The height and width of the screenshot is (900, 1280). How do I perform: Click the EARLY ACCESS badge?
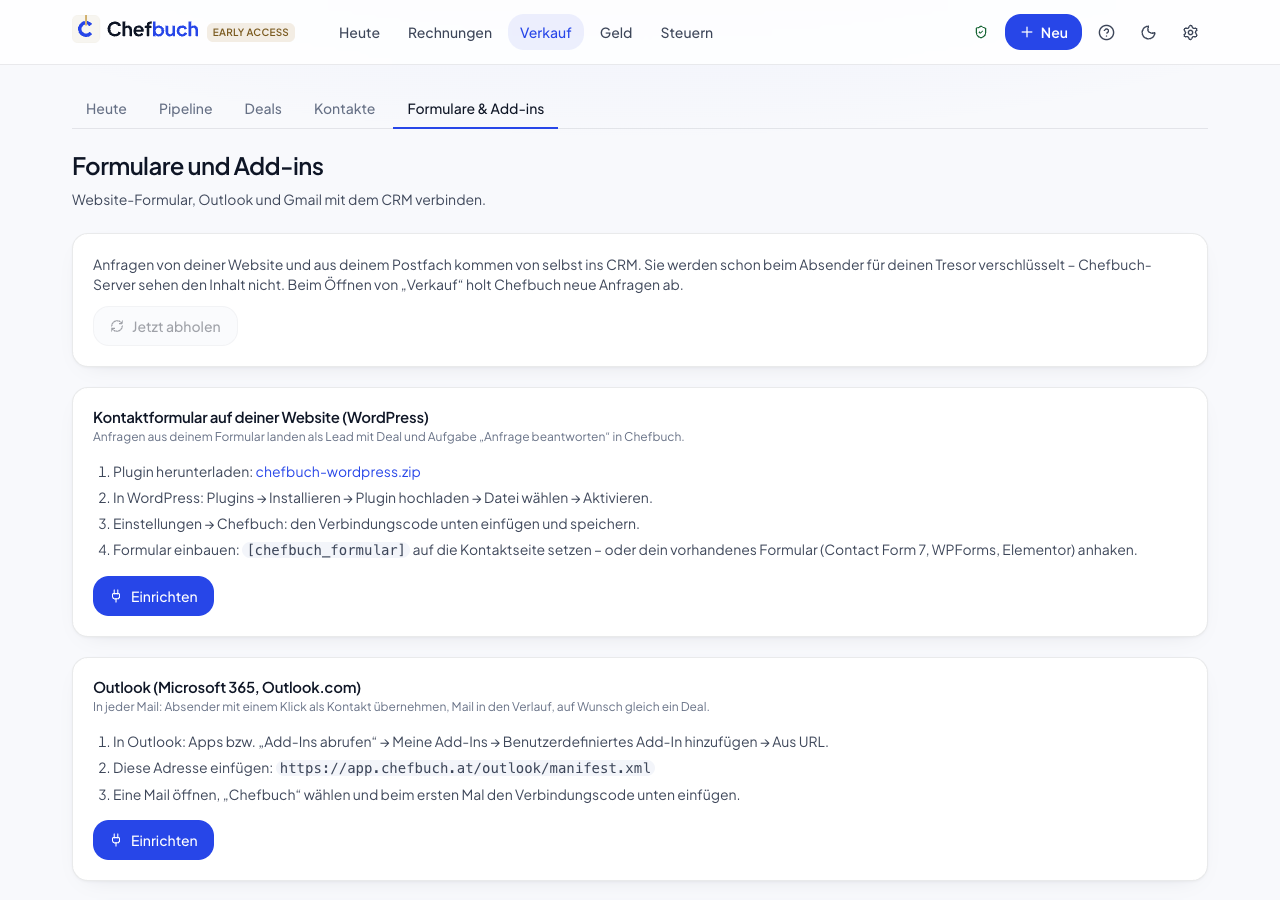pos(251,32)
